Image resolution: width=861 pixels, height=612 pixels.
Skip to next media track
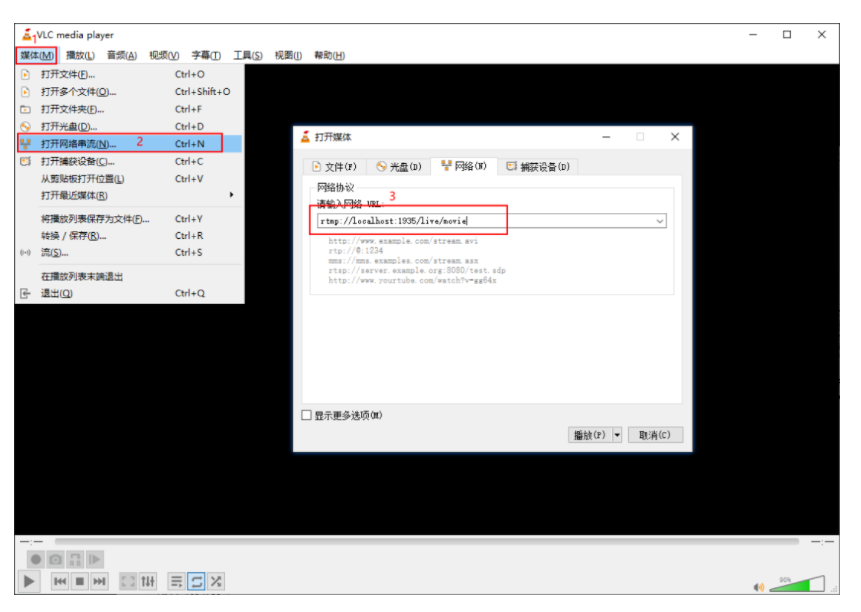99,581
